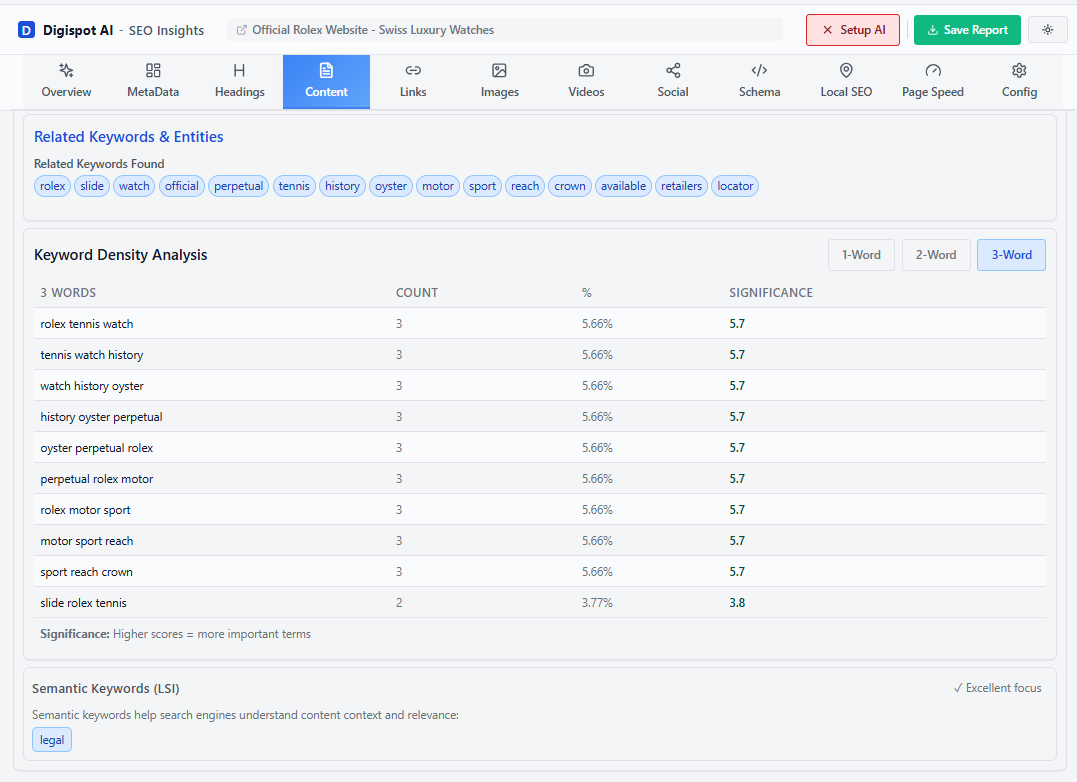Open the Social analysis tab

(x=672, y=80)
